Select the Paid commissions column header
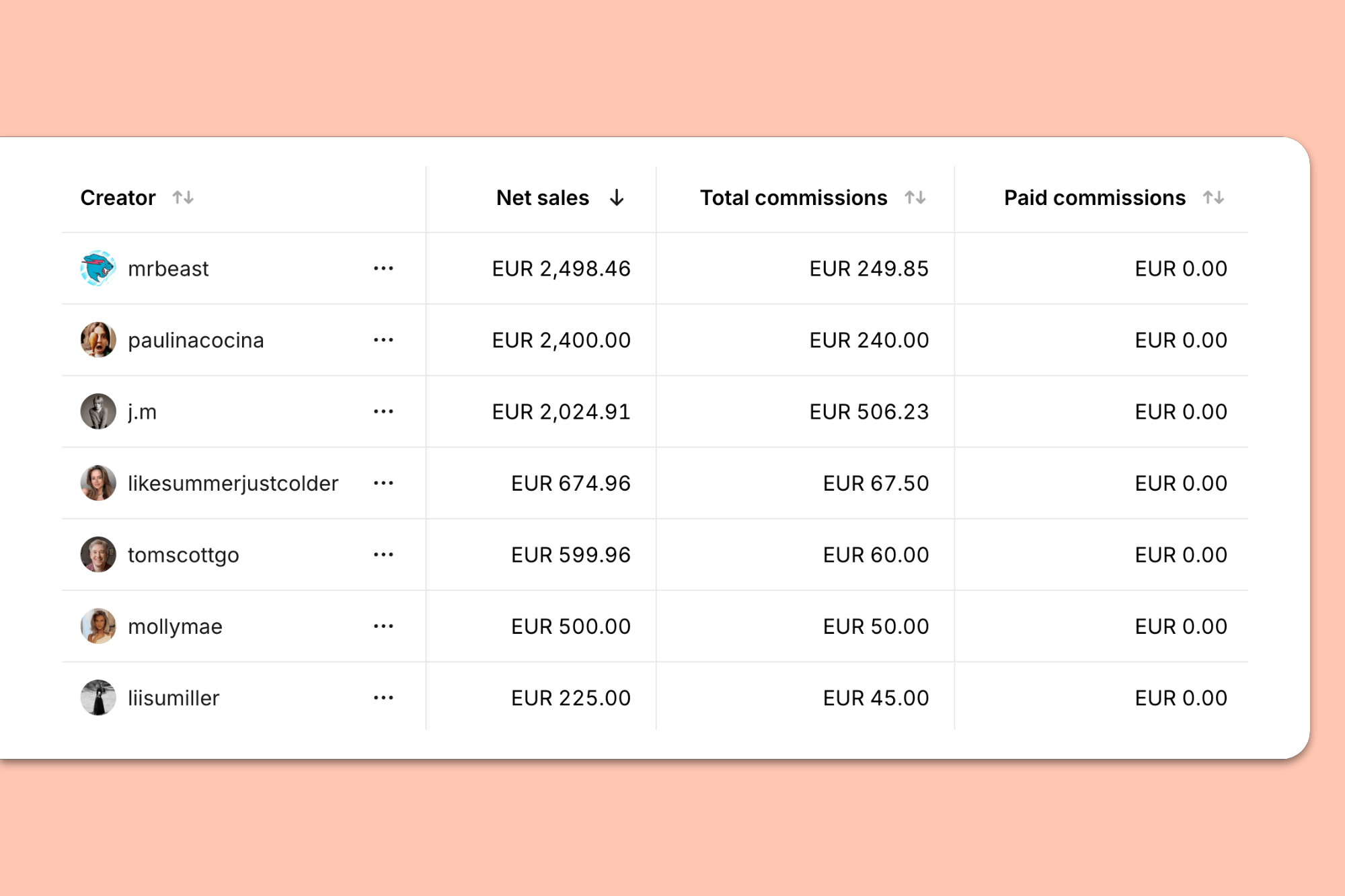This screenshot has width=1345, height=896. point(1095,198)
